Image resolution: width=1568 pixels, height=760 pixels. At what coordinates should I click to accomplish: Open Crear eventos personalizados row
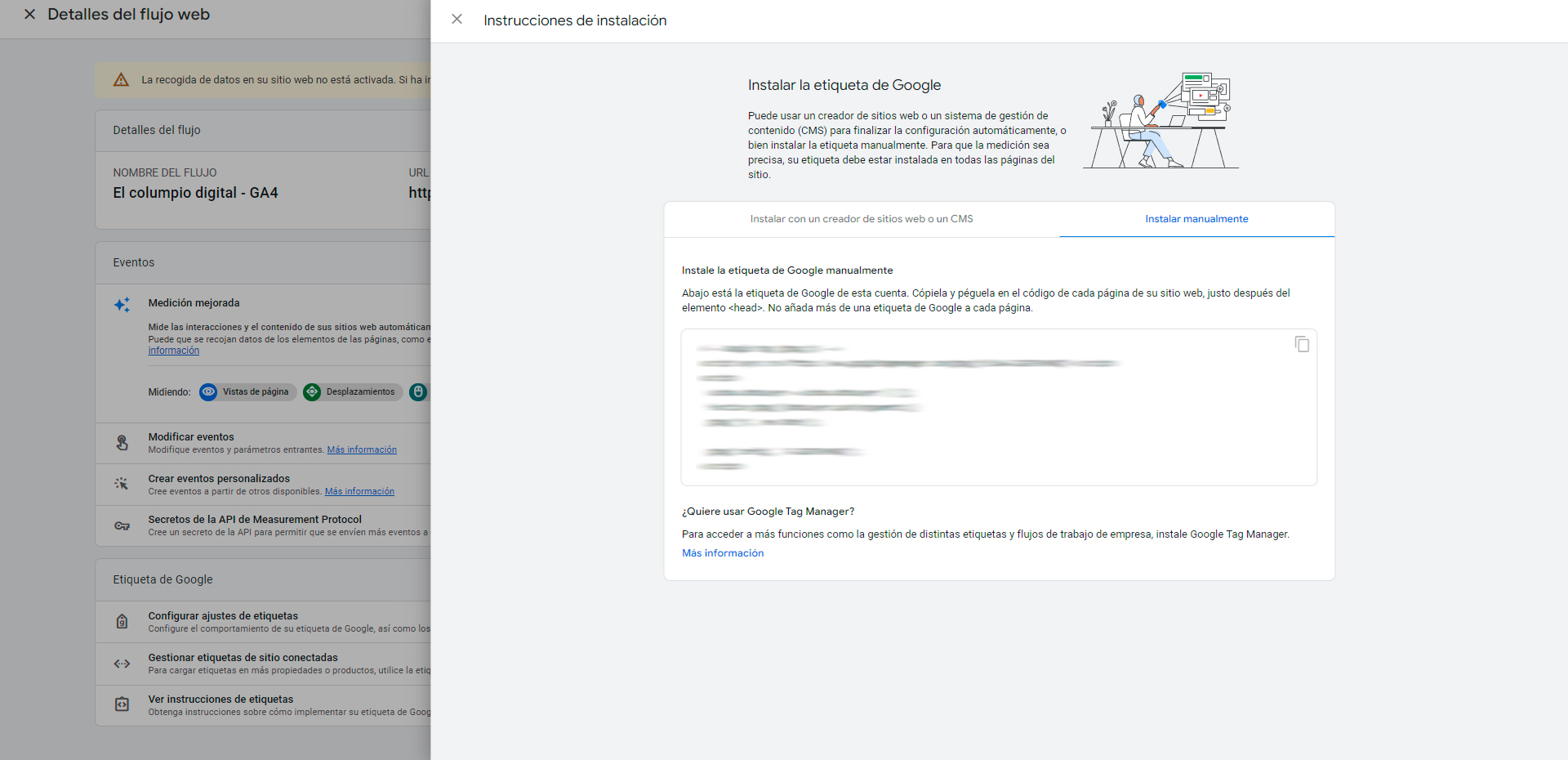point(263,485)
